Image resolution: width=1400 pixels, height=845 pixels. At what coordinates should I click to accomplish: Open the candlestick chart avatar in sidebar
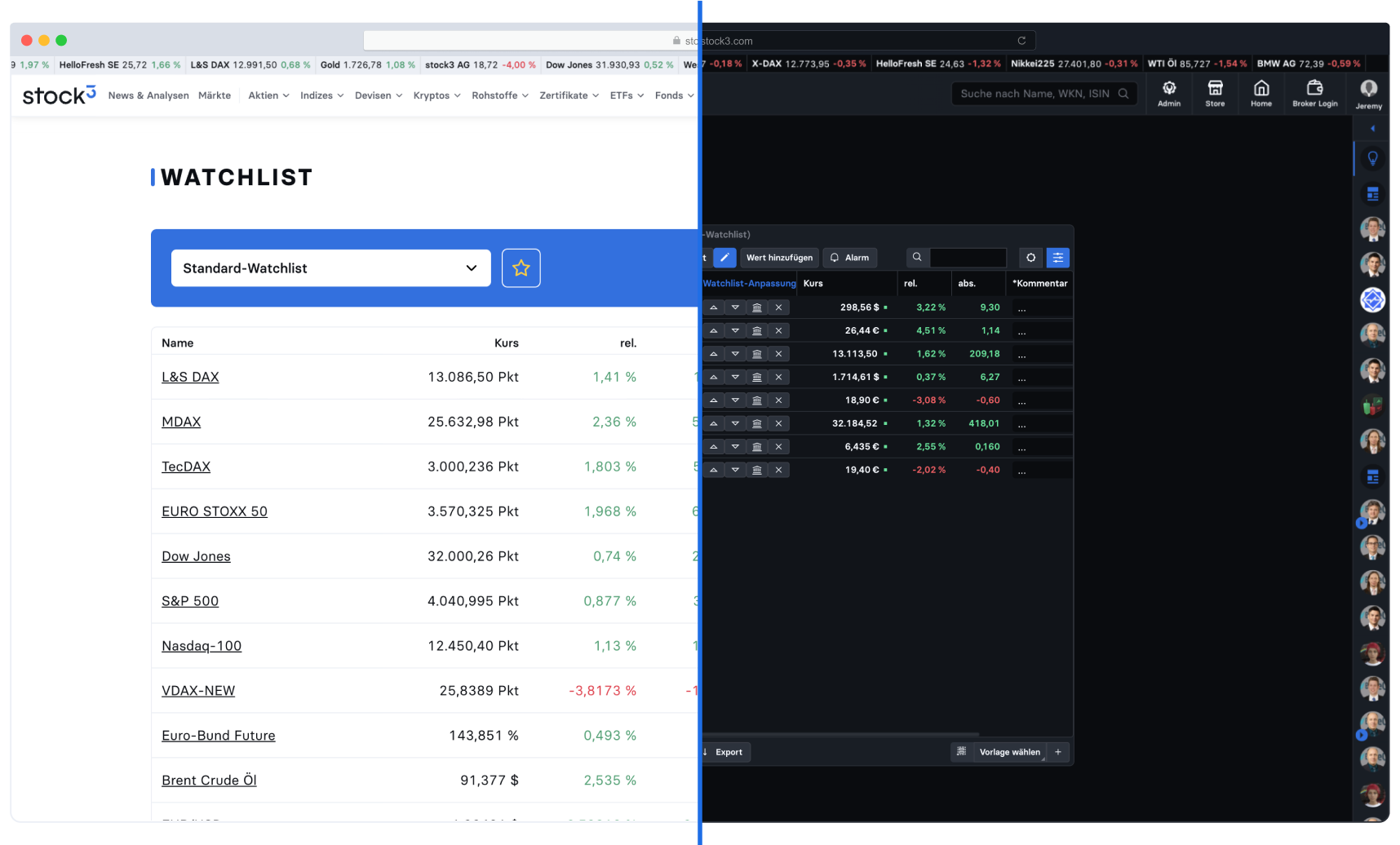tap(1372, 405)
